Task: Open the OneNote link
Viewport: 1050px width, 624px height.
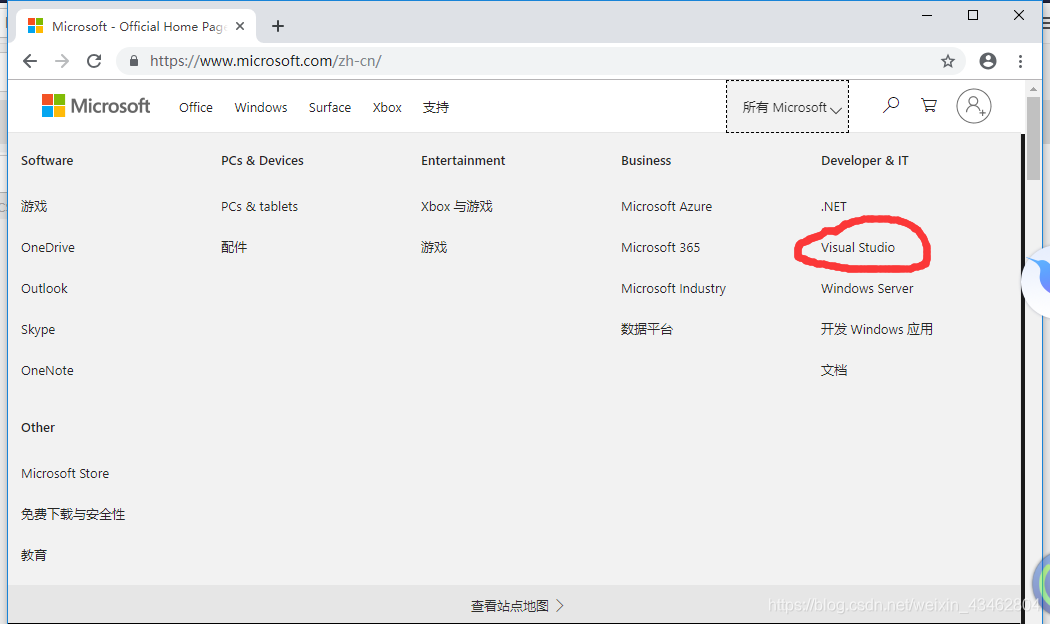Action: [47, 370]
